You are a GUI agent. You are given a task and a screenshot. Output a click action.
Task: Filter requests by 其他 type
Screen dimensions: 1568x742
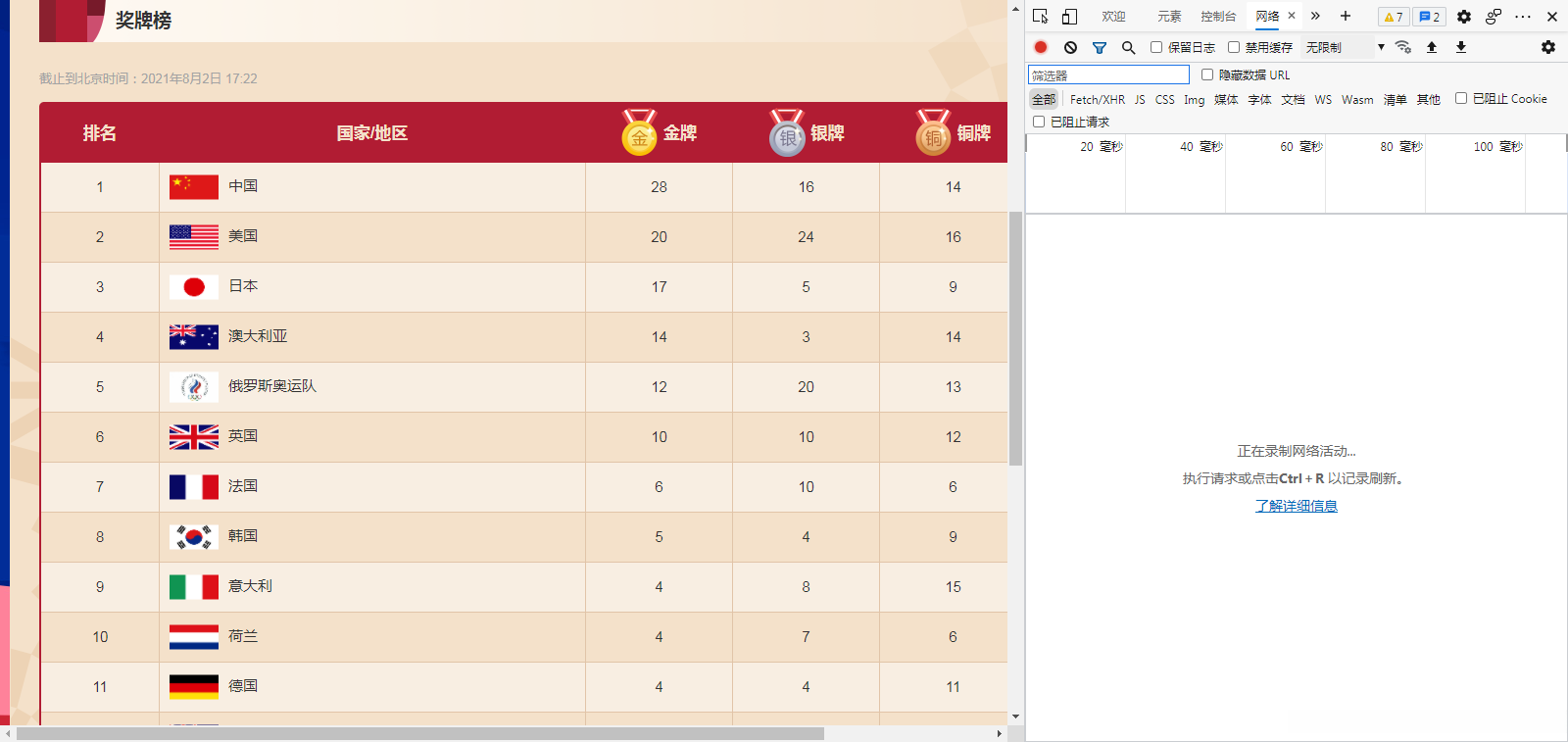(1428, 99)
